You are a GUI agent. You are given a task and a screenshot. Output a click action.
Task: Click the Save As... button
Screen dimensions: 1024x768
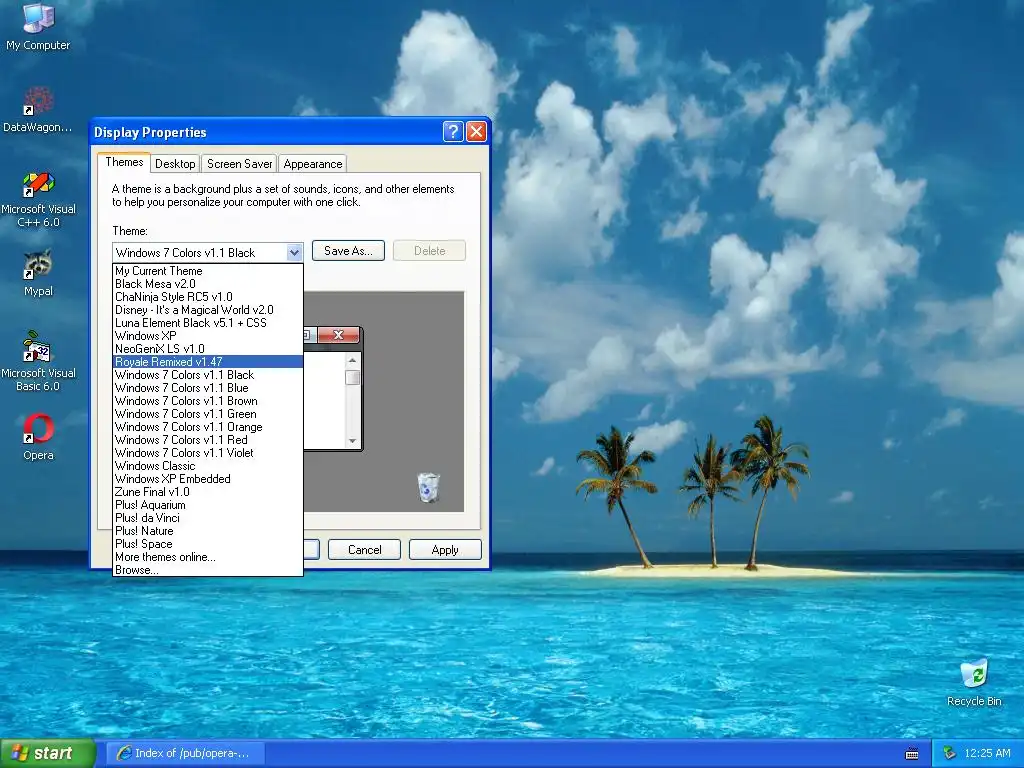click(x=348, y=251)
